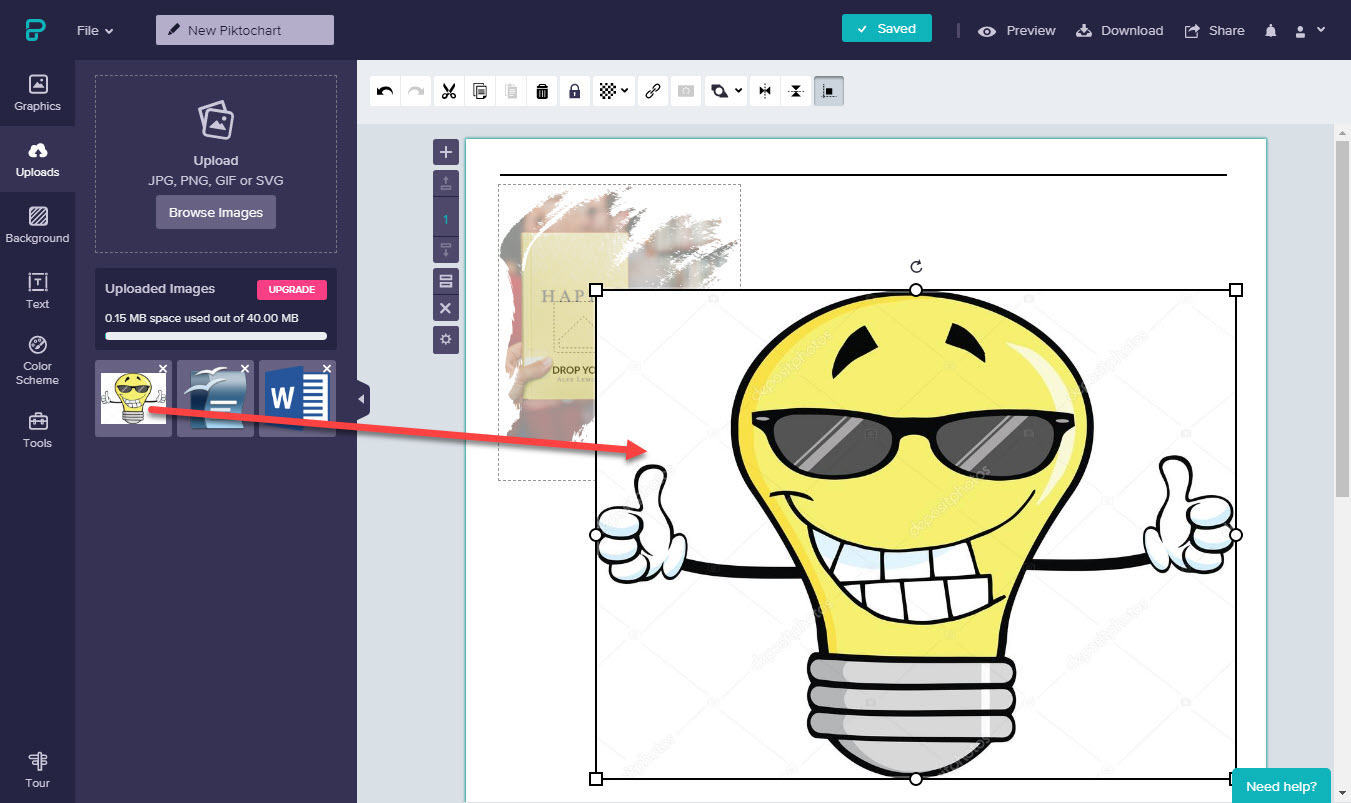Move the block down
1351x803 pixels.
click(x=446, y=250)
